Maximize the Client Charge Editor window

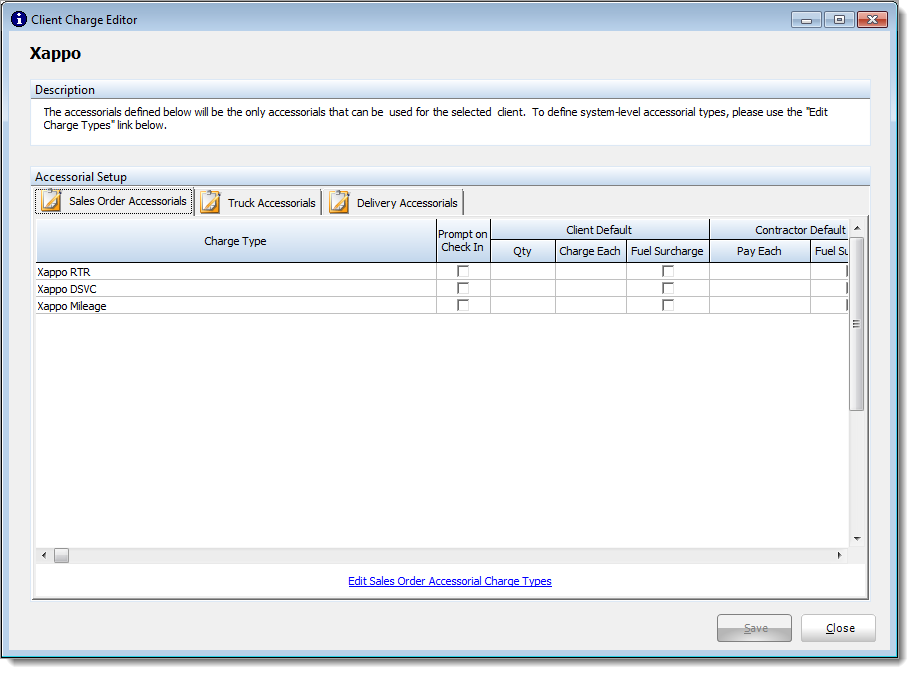[x=839, y=20]
